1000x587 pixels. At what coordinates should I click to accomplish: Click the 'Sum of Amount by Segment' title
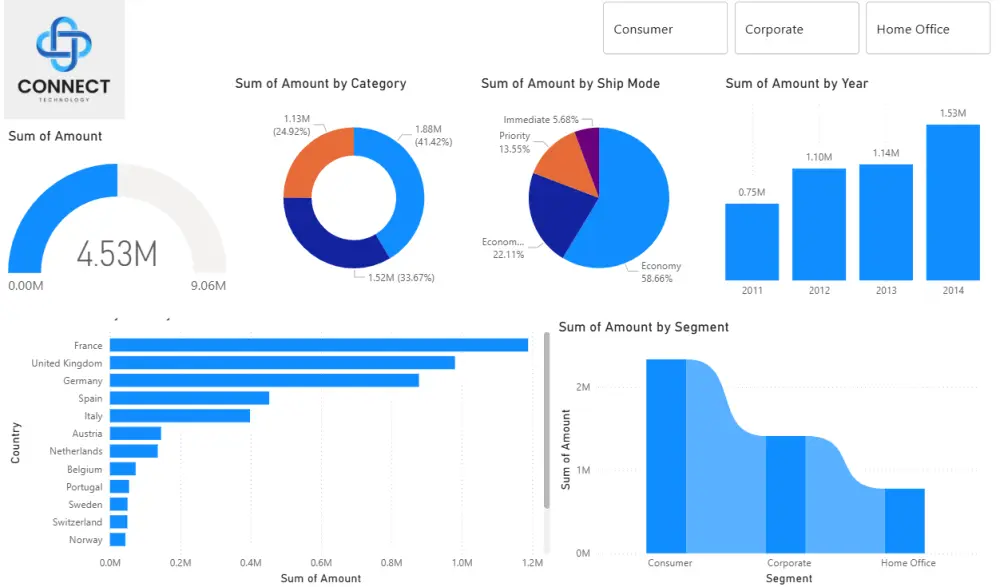coord(643,327)
